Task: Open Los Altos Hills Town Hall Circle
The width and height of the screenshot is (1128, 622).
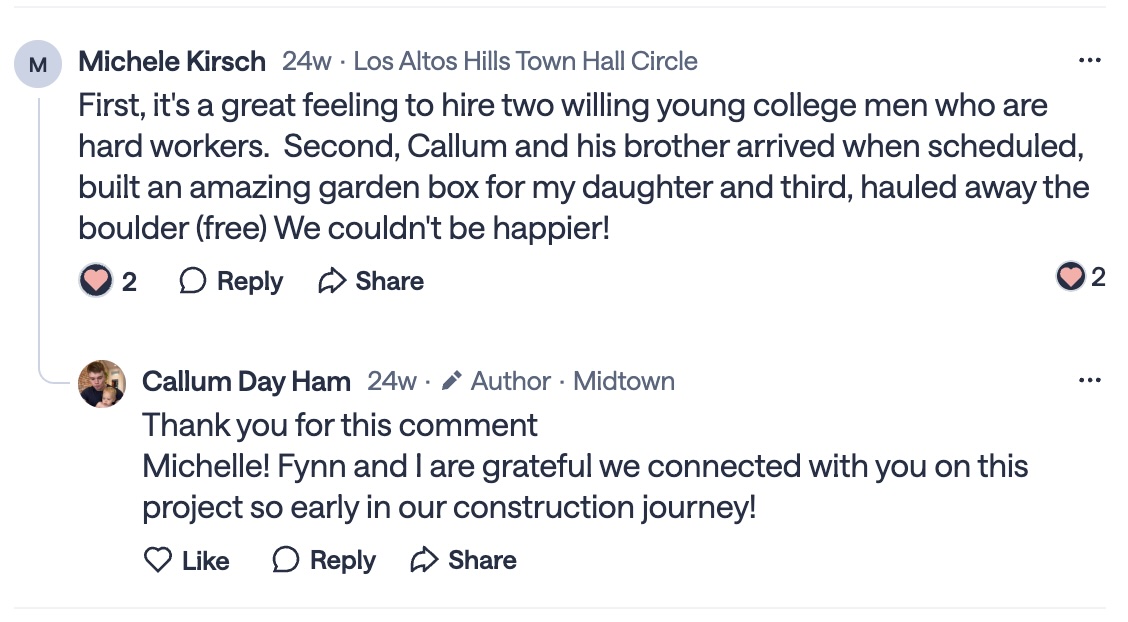Action: click(x=525, y=61)
